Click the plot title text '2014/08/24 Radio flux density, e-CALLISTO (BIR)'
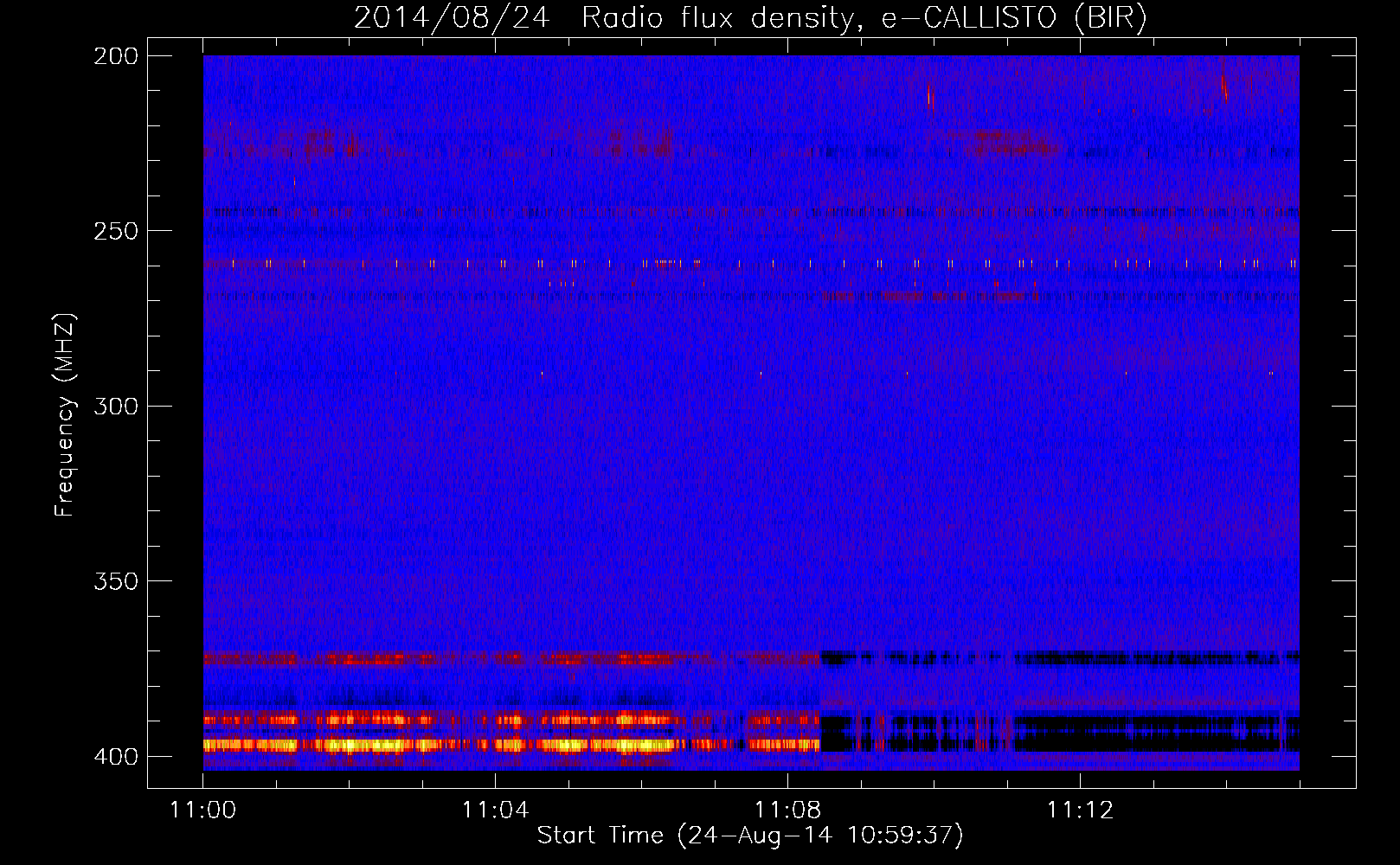The image size is (1400, 865). [750, 18]
